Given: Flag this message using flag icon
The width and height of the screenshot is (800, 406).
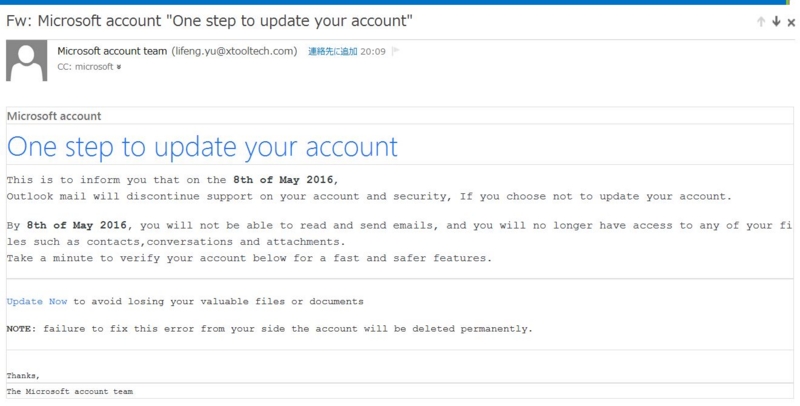Looking at the screenshot, I should click(x=395, y=51).
